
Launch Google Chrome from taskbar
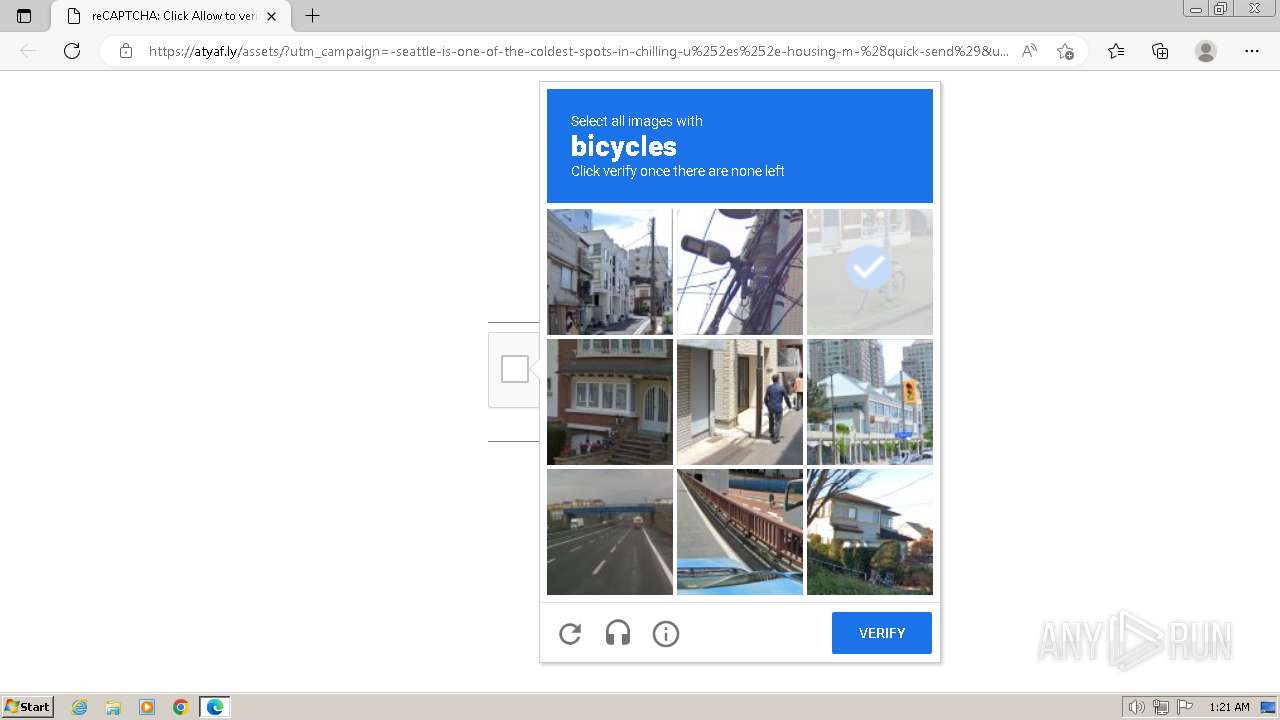pos(181,707)
